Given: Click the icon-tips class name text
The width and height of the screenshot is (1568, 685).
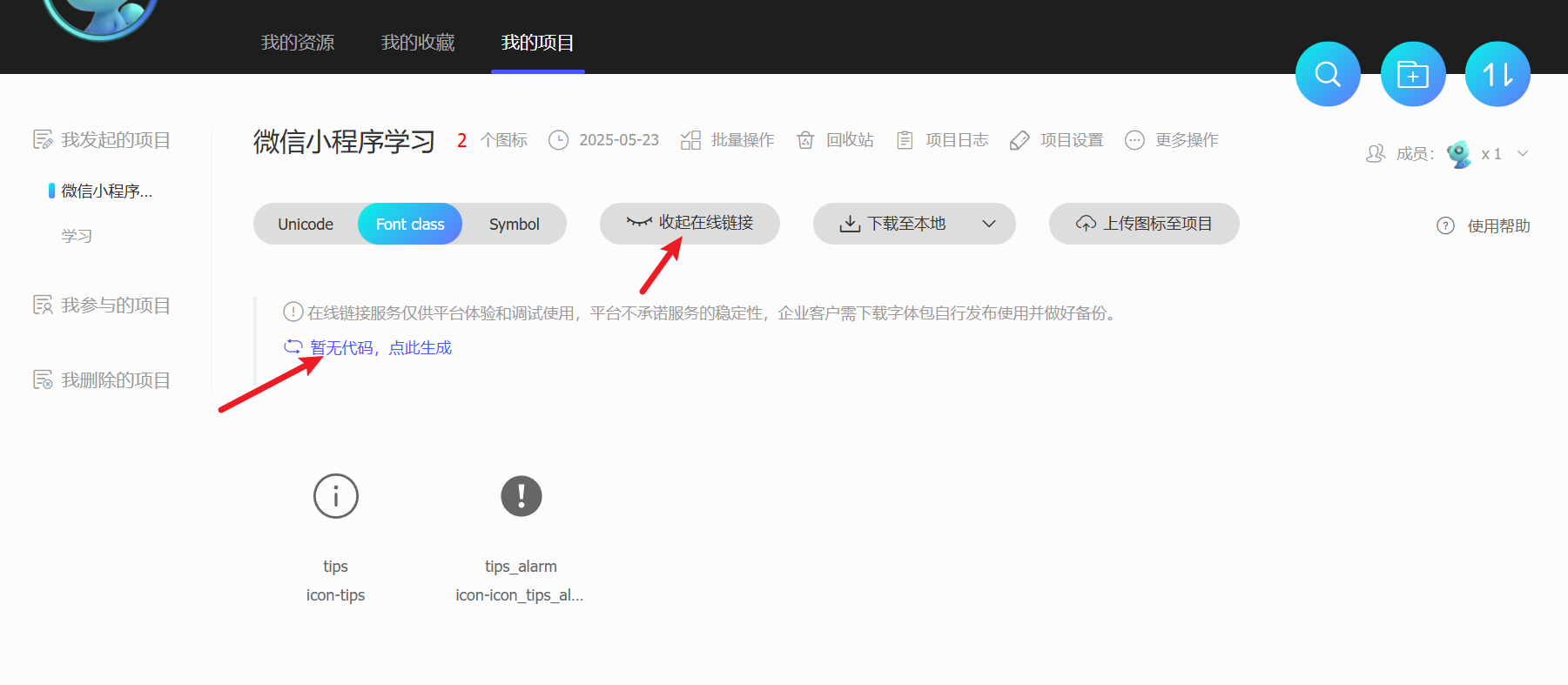Looking at the screenshot, I should pos(335,595).
